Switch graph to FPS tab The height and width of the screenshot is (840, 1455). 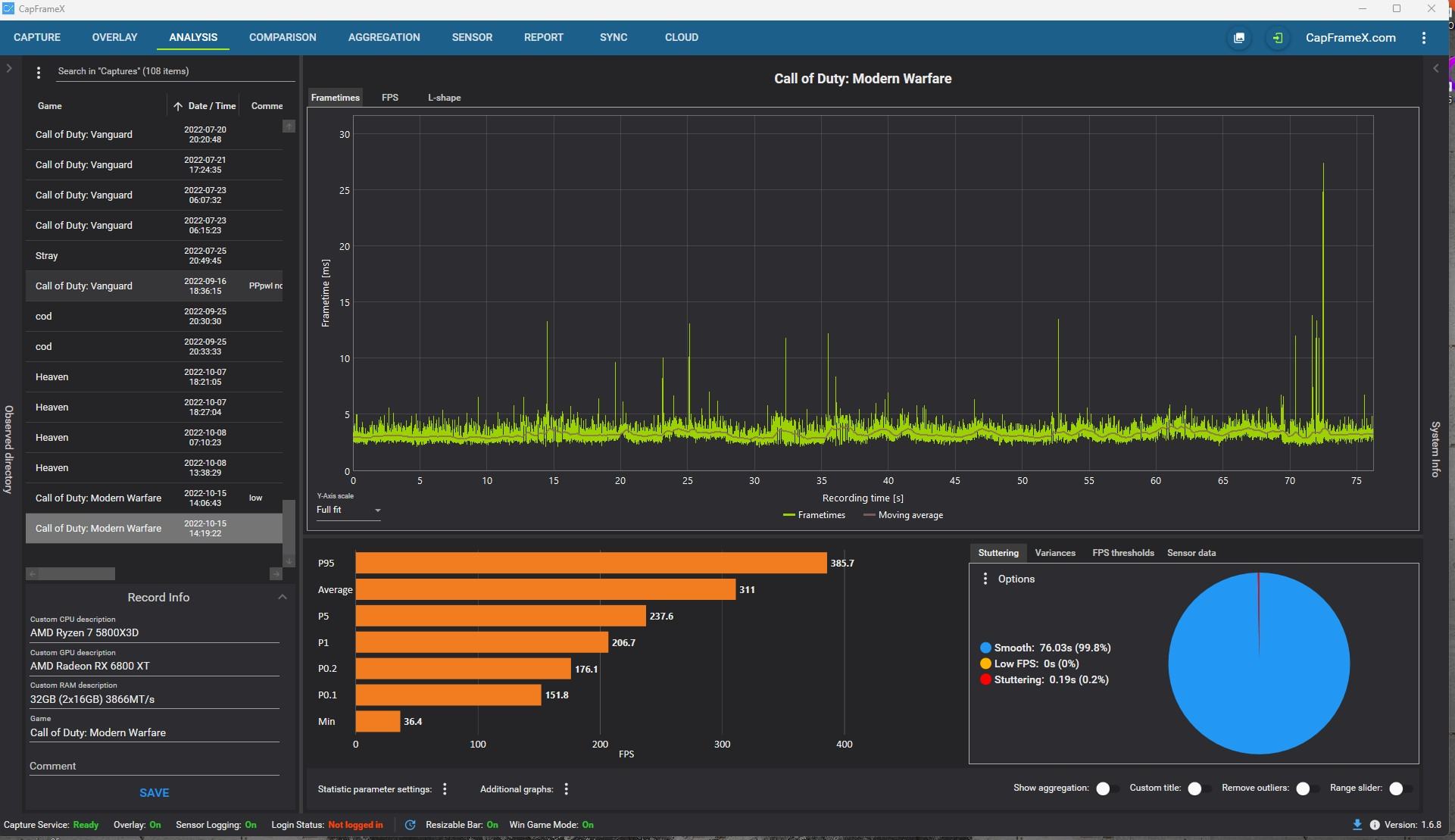pyautogui.click(x=390, y=98)
